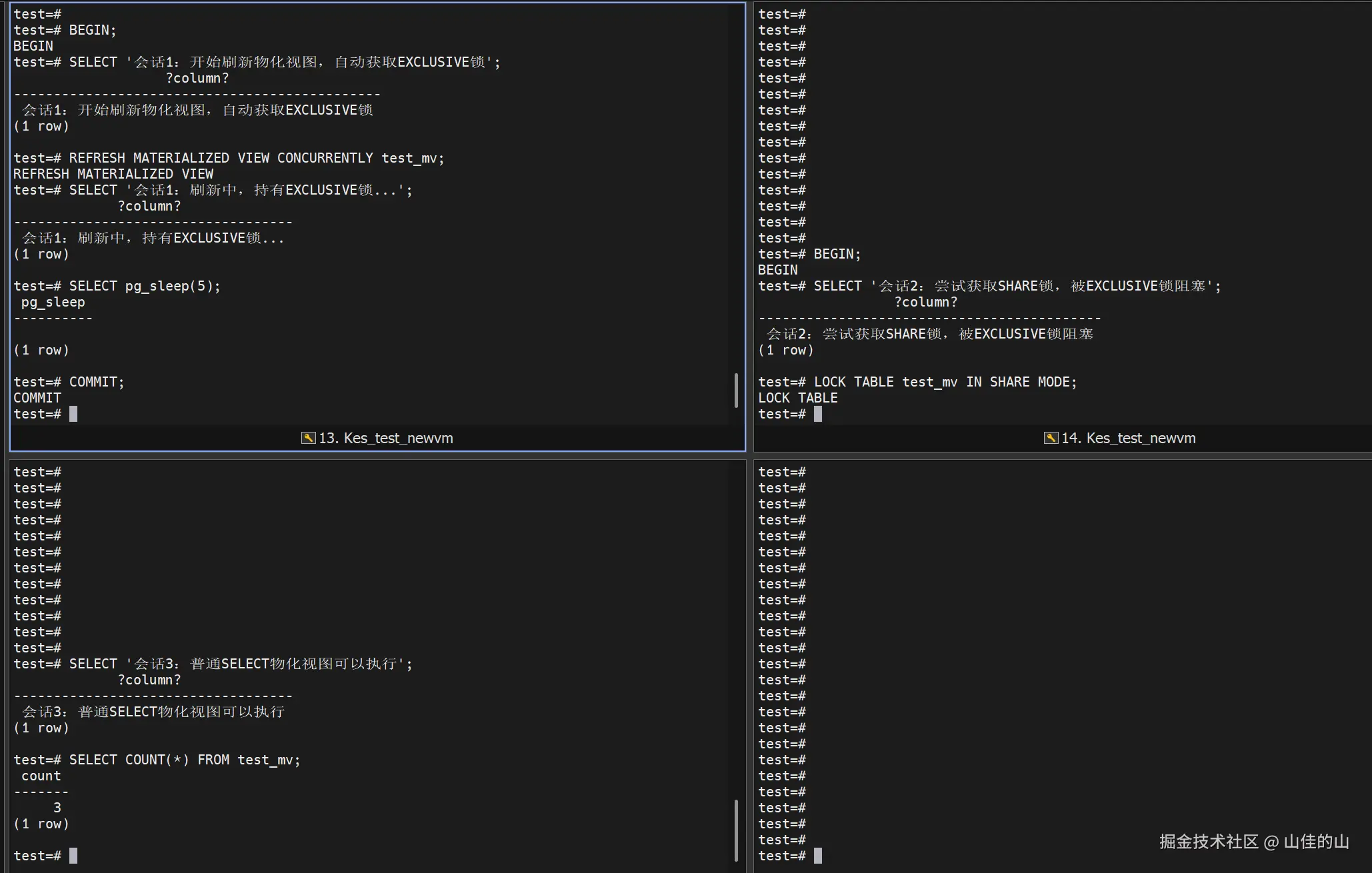Viewport: 1372px width, 873px height.
Task: Click the BEGIN; command in the top-right pane
Action: pos(837,254)
